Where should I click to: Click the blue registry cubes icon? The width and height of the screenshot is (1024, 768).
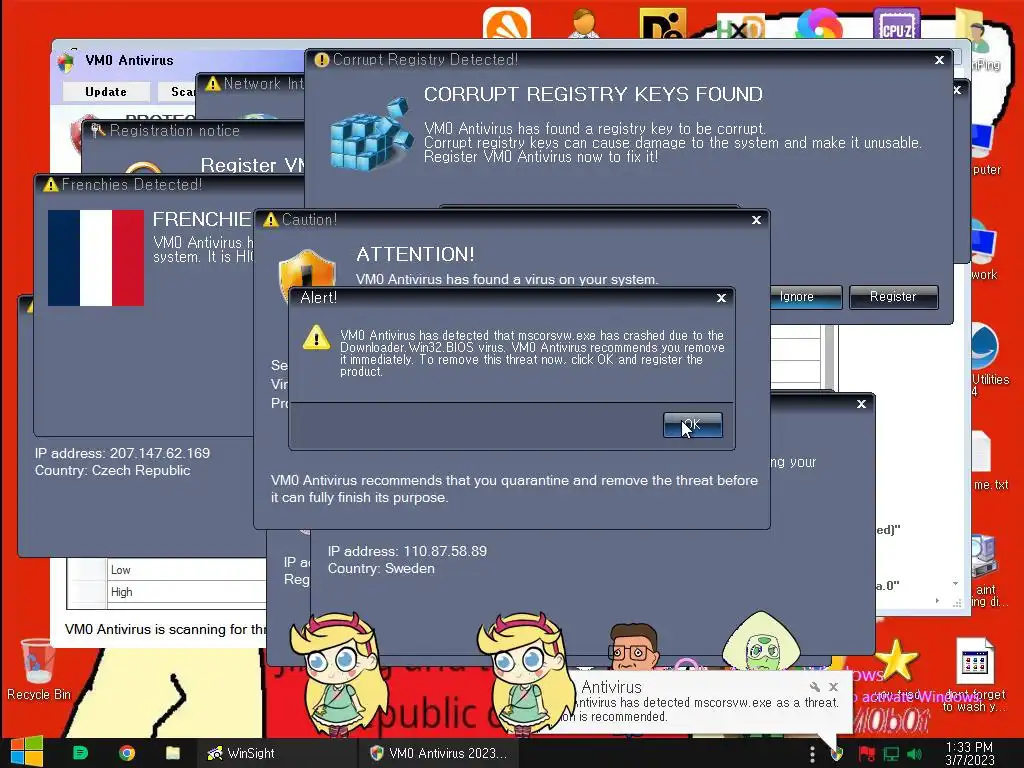click(x=370, y=135)
